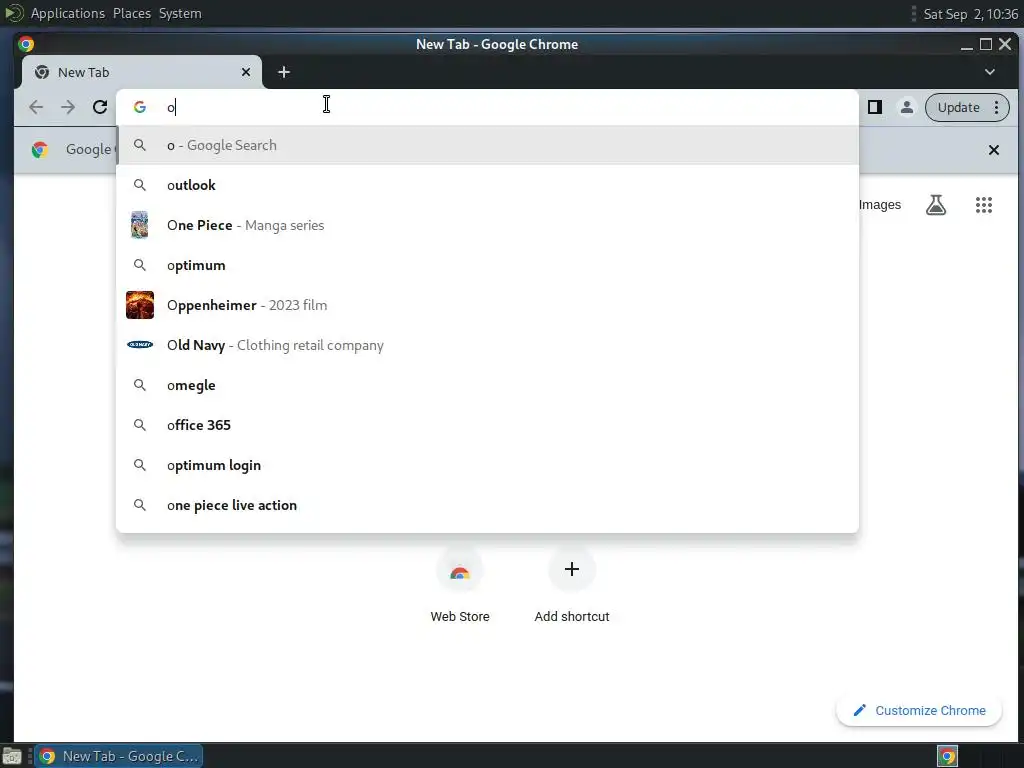Click the Add shortcut plus button

click(x=571, y=569)
